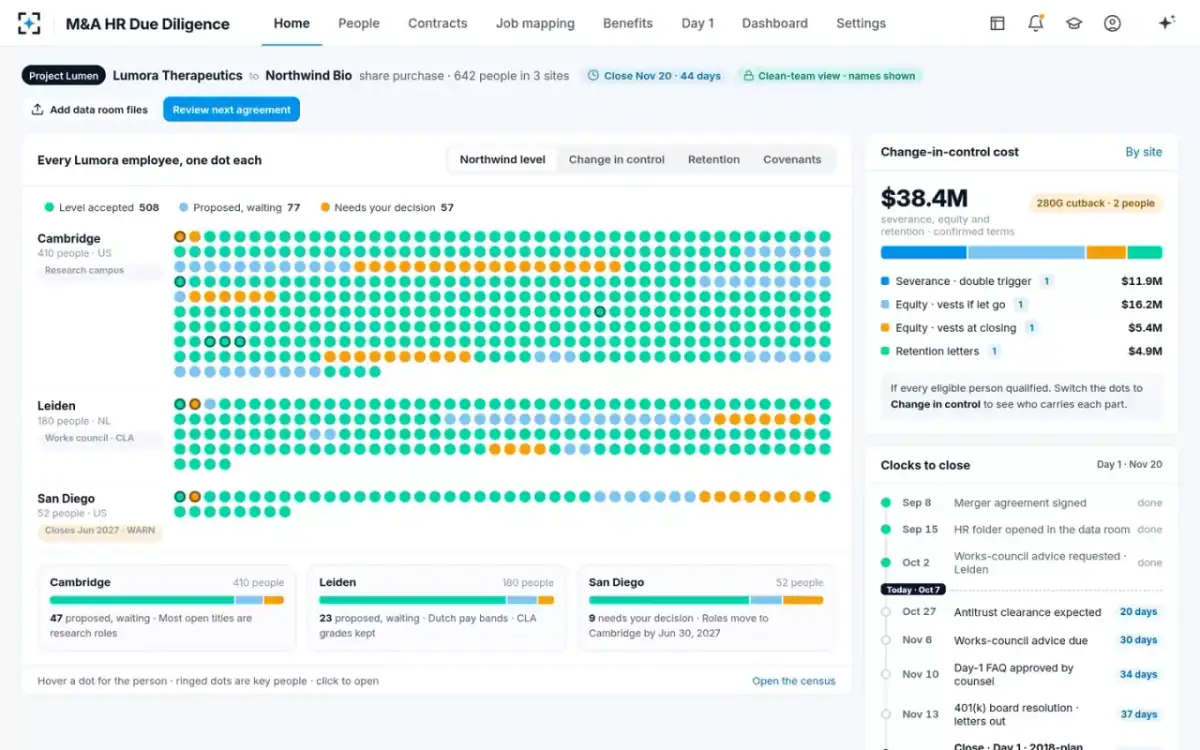Switch dots to Change in control
This screenshot has height=750, width=1200.
point(617,160)
